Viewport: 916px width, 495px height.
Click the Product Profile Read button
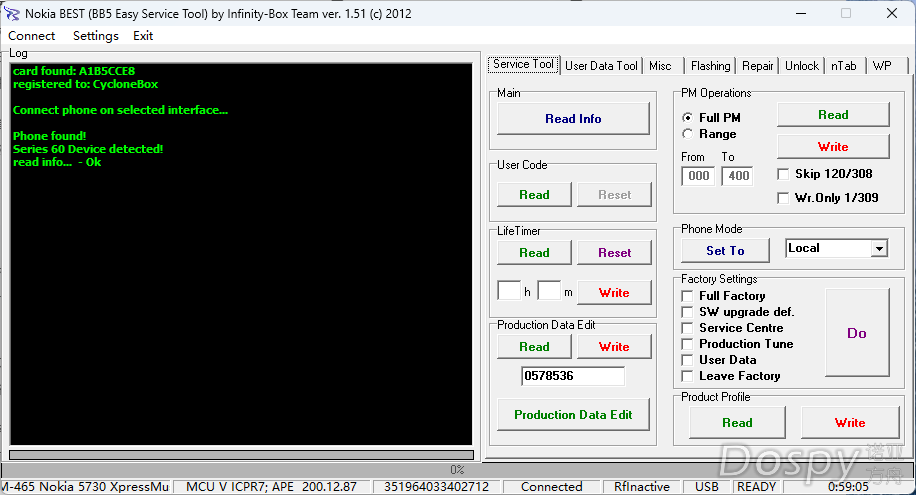click(737, 423)
